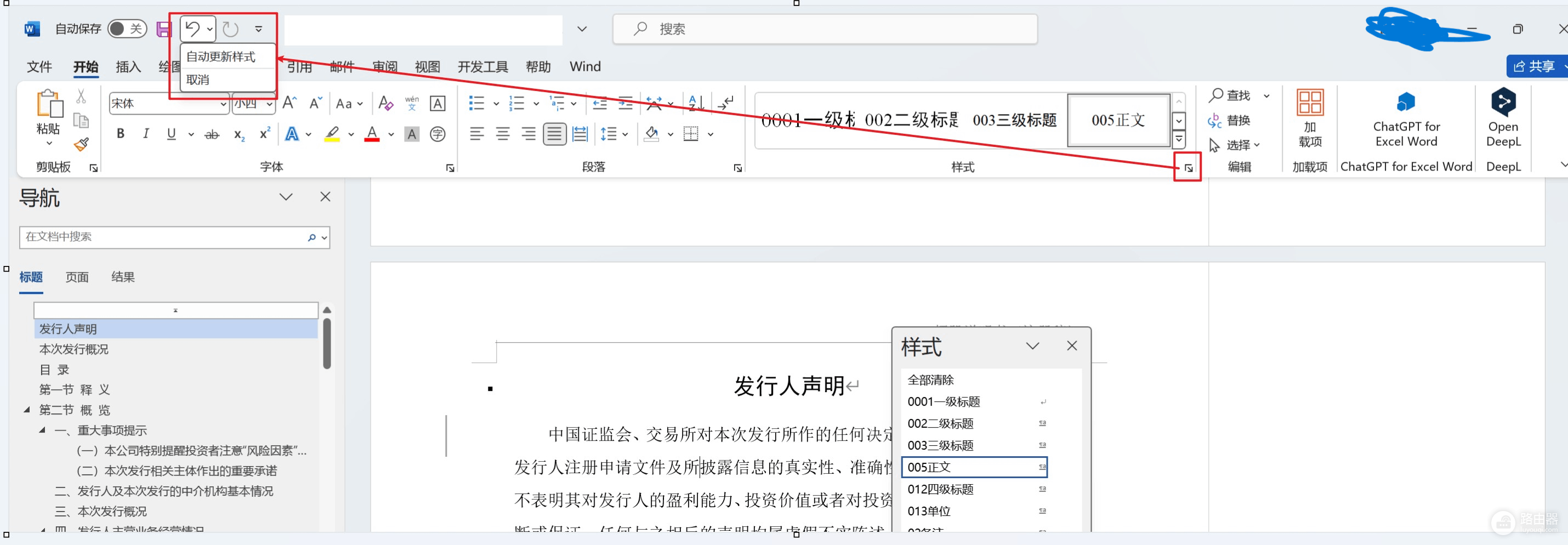Click the Clear Formatting icon
Image resolution: width=1568 pixels, height=545 pixels.
(385, 103)
